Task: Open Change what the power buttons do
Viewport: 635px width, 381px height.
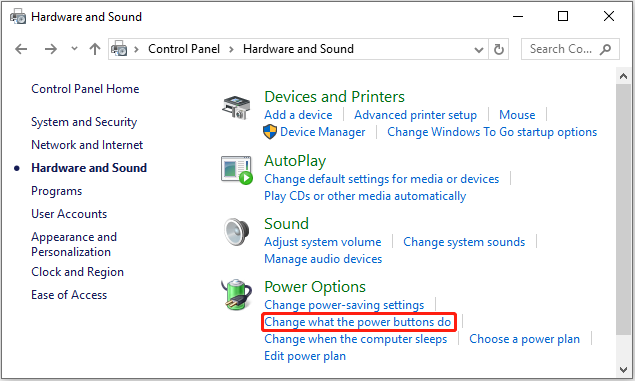Action: 358,322
